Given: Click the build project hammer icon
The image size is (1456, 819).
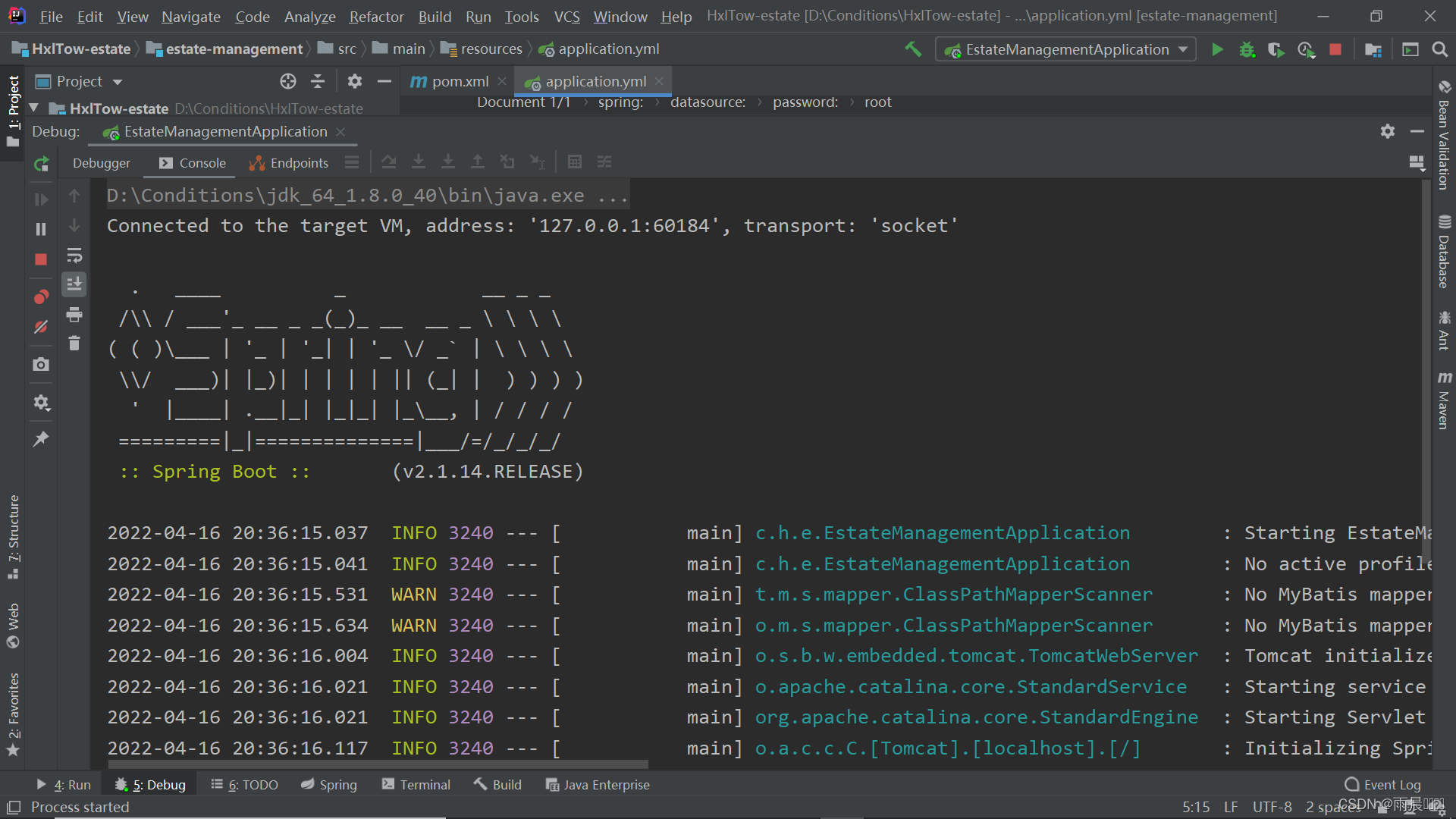Looking at the screenshot, I should pos(913,49).
